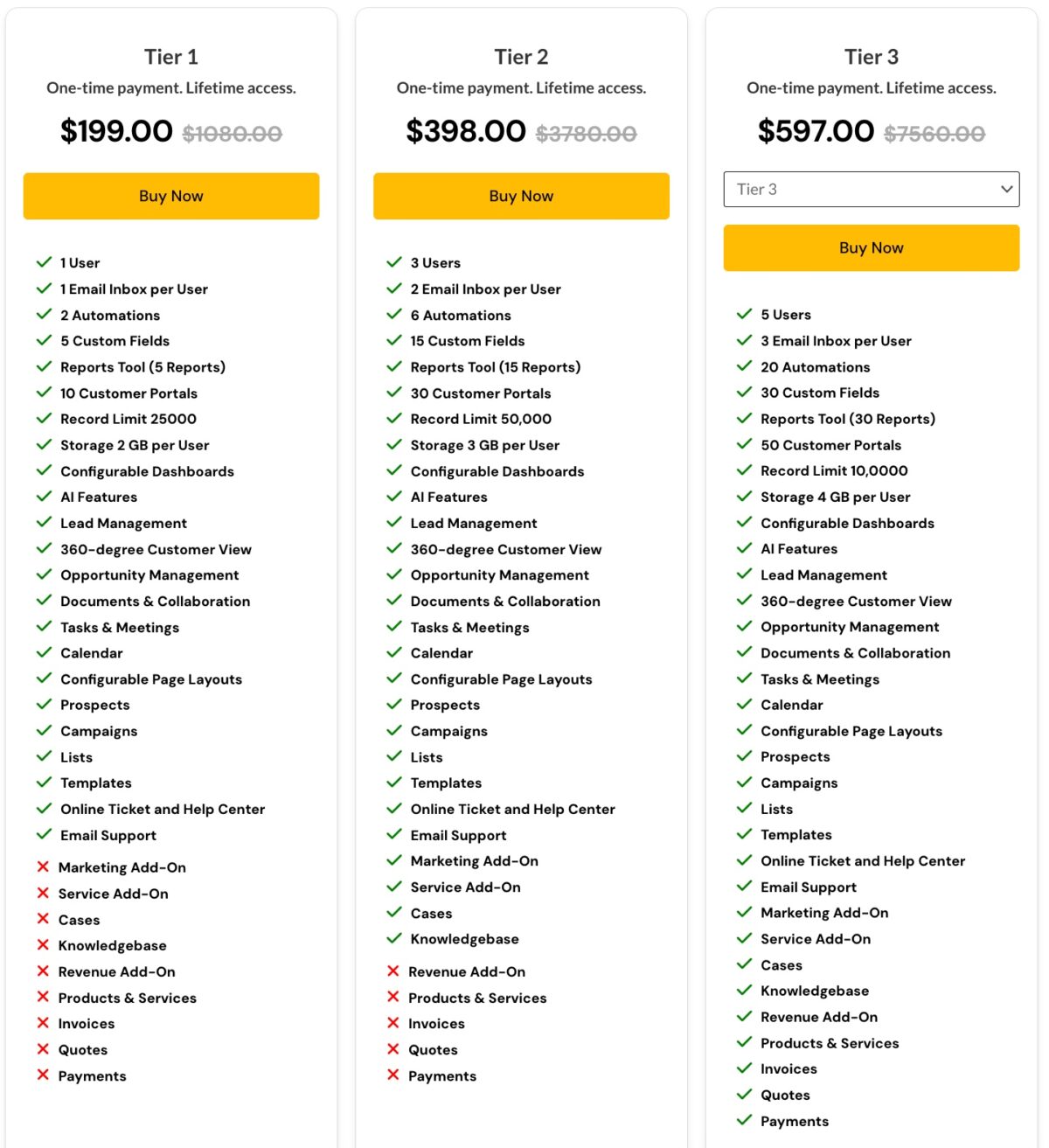Click red X beside Tier 2 Payments
The height and width of the screenshot is (1148, 1049).
[x=393, y=1075]
